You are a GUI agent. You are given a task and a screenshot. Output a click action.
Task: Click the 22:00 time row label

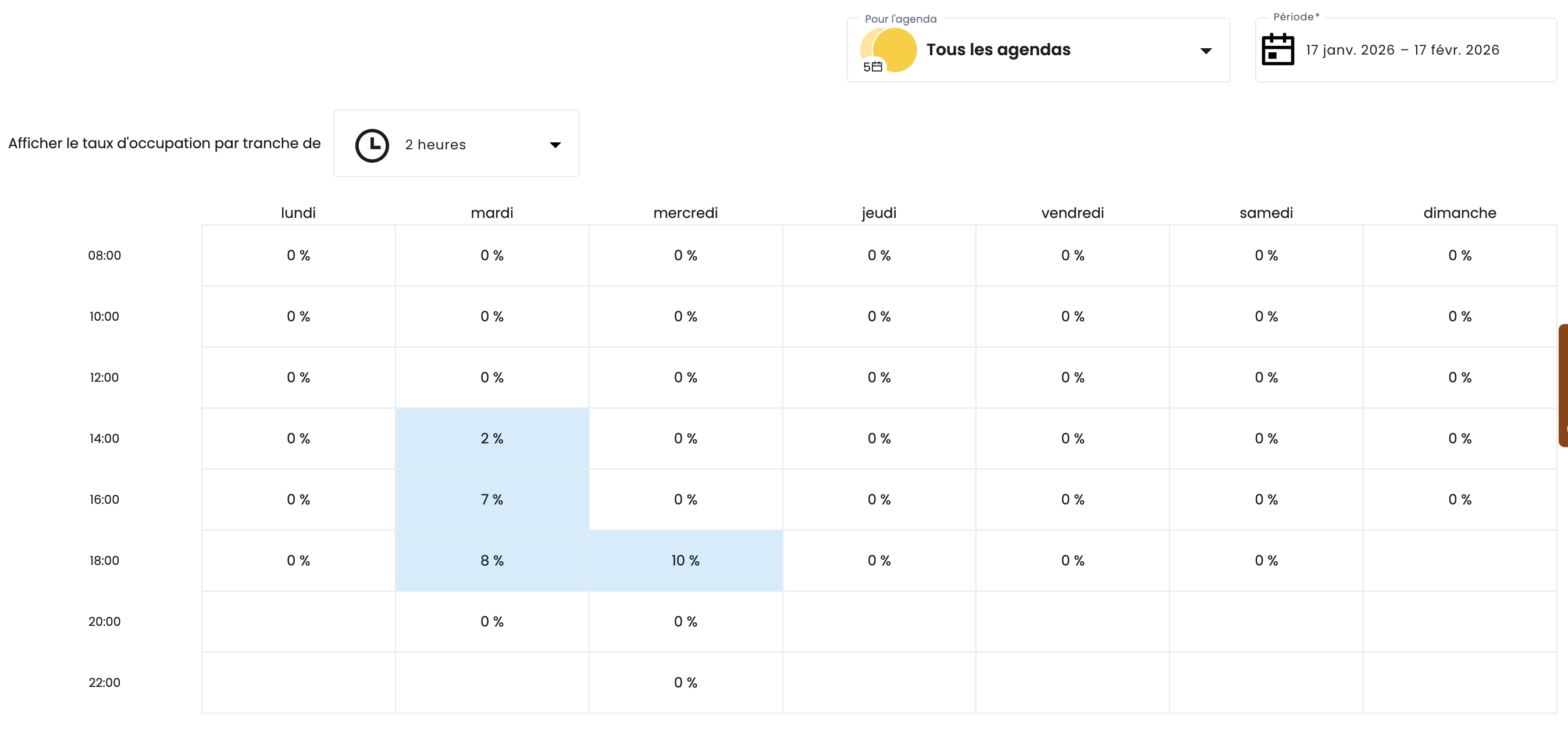[104, 682]
